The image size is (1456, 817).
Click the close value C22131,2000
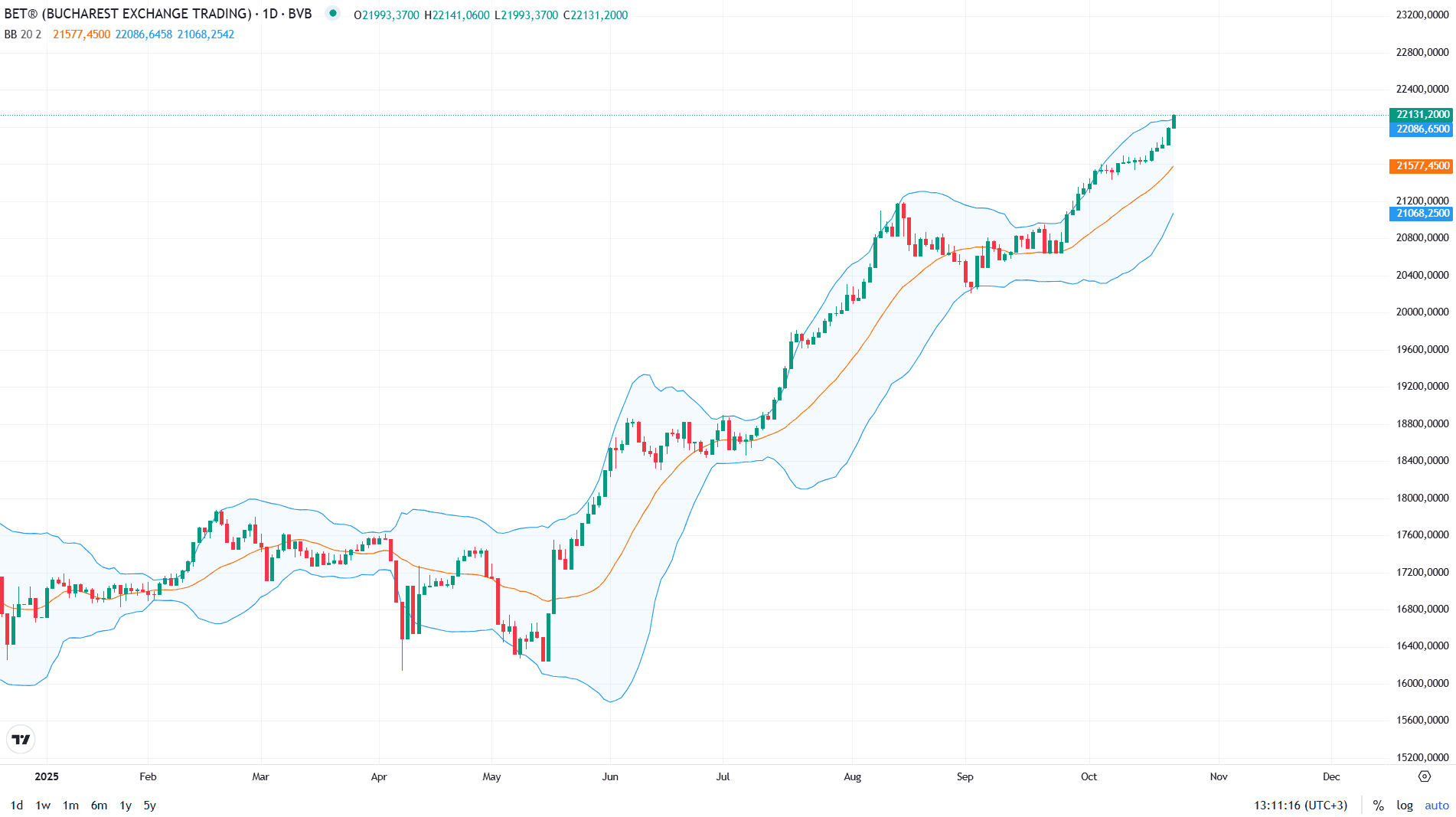596,15
